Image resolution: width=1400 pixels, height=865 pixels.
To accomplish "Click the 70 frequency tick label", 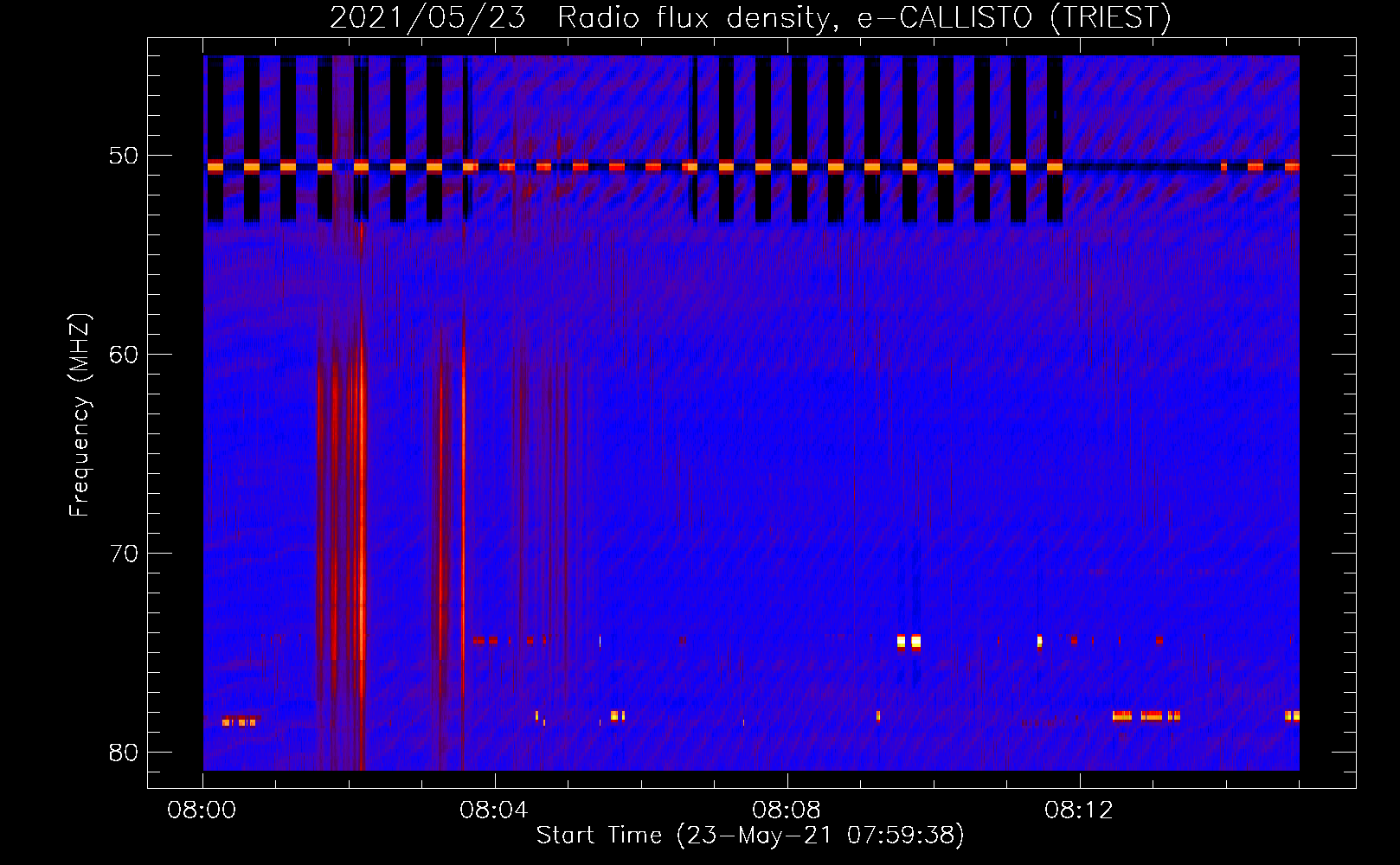I will (125, 554).
